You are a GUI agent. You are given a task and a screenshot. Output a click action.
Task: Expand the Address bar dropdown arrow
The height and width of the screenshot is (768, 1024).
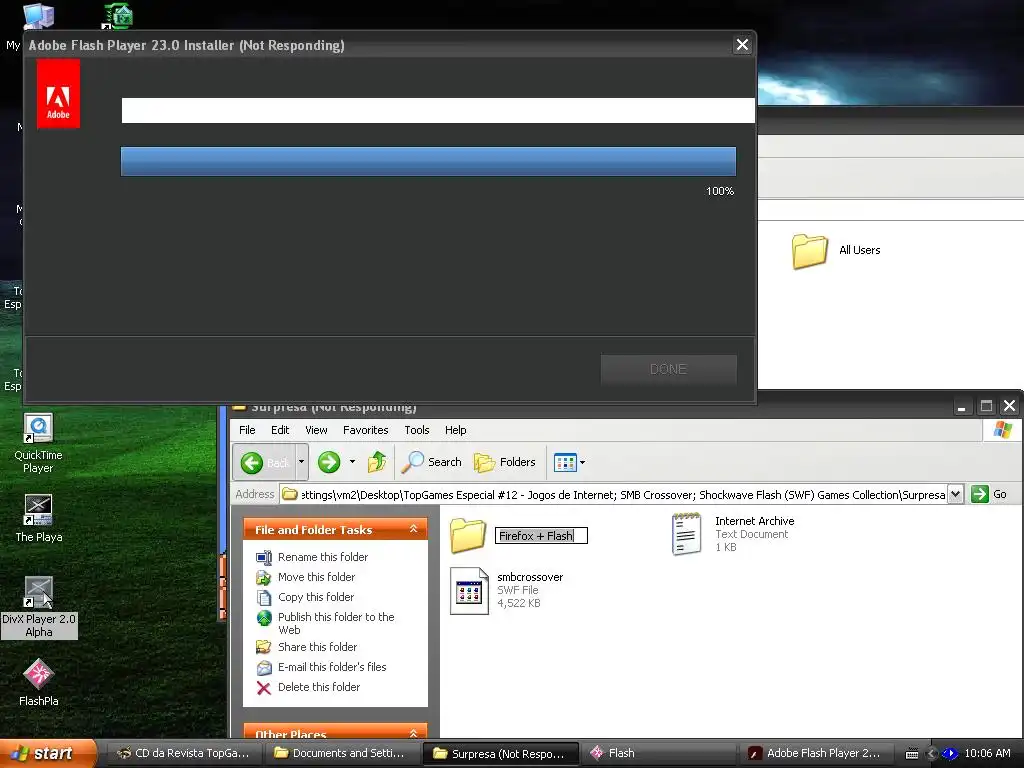[955, 494]
